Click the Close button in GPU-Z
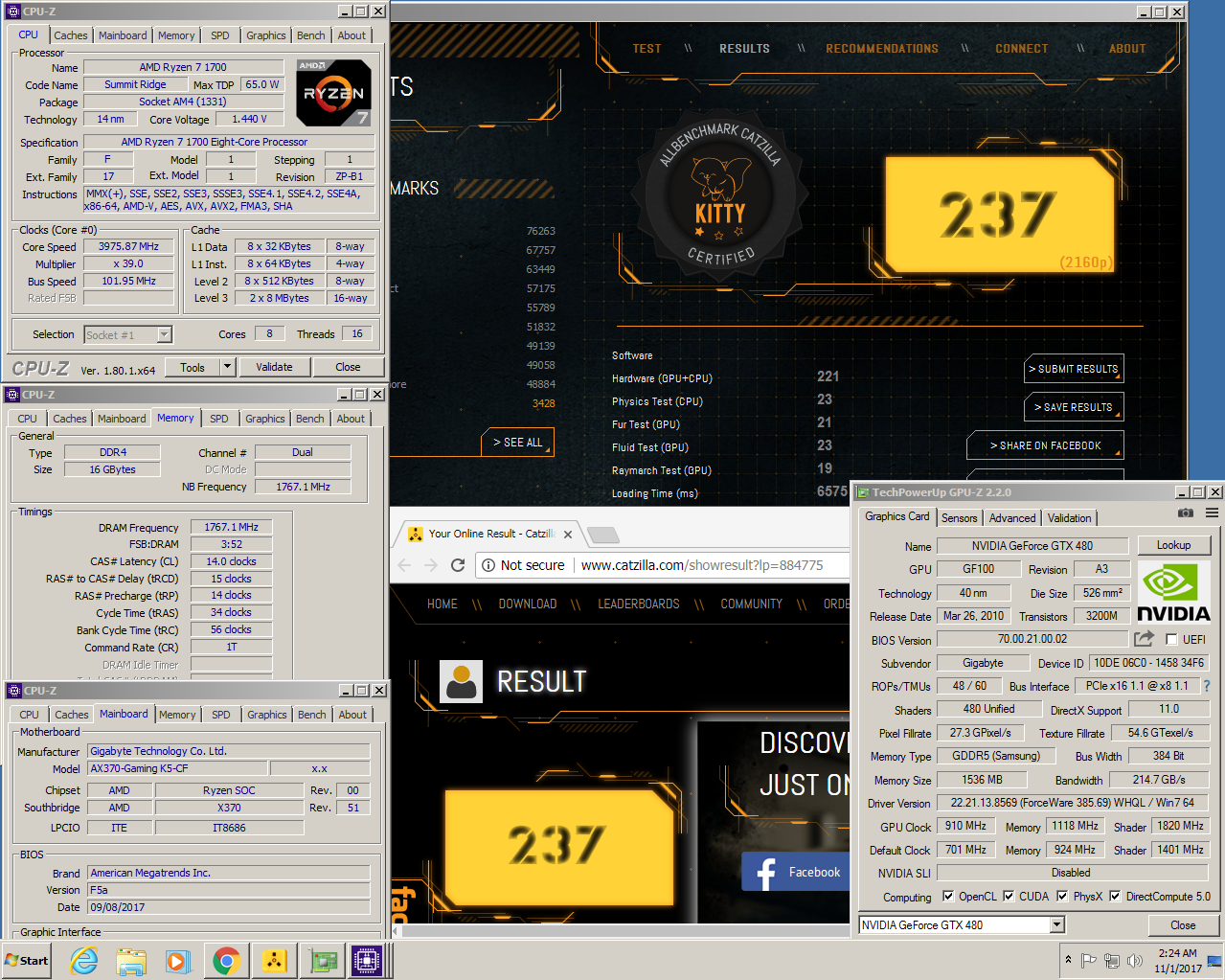The image size is (1225, 980). tap(1183, 925)
